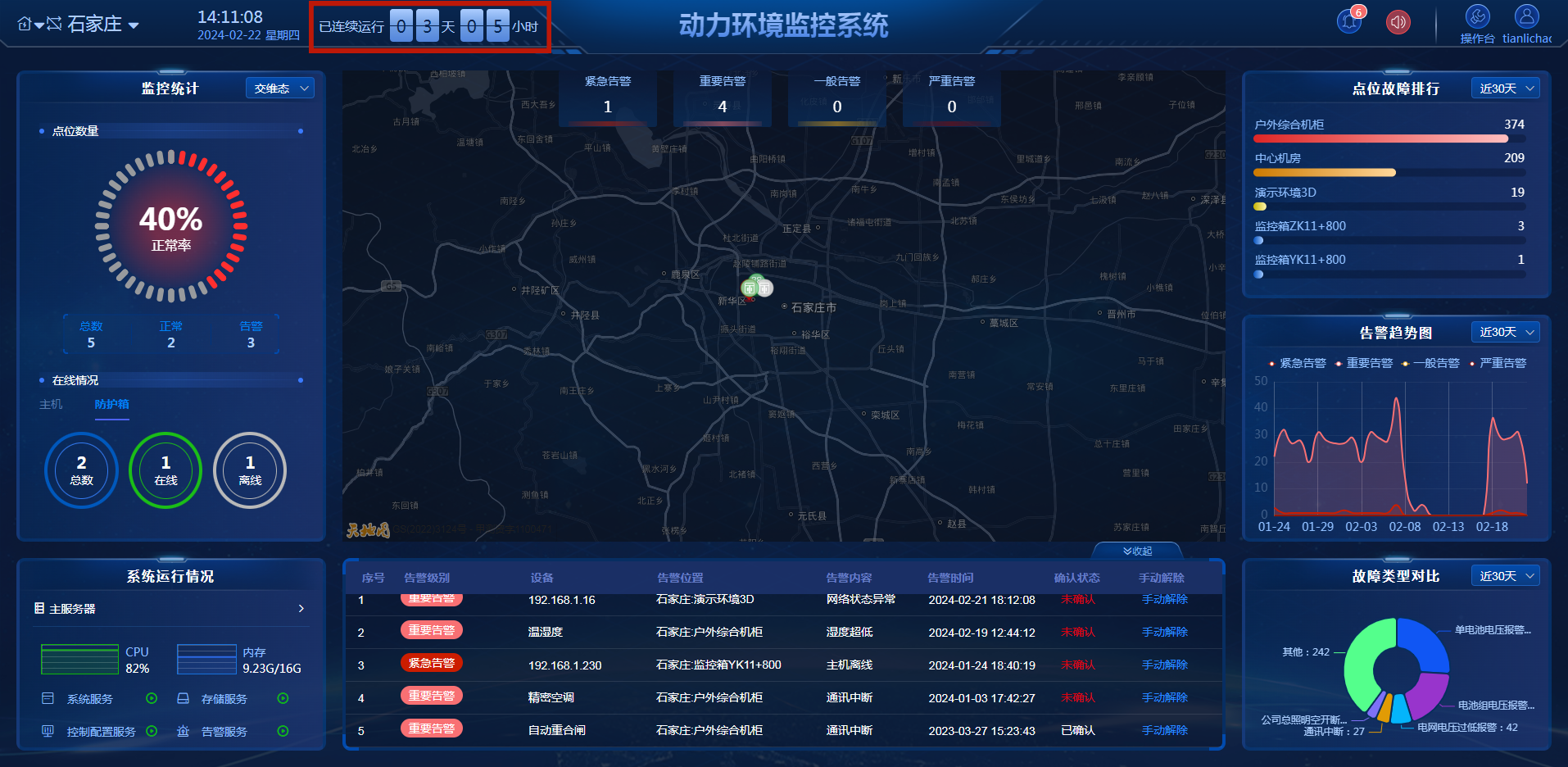Toggle the 系统服务 green run status button

pos(152,699)
